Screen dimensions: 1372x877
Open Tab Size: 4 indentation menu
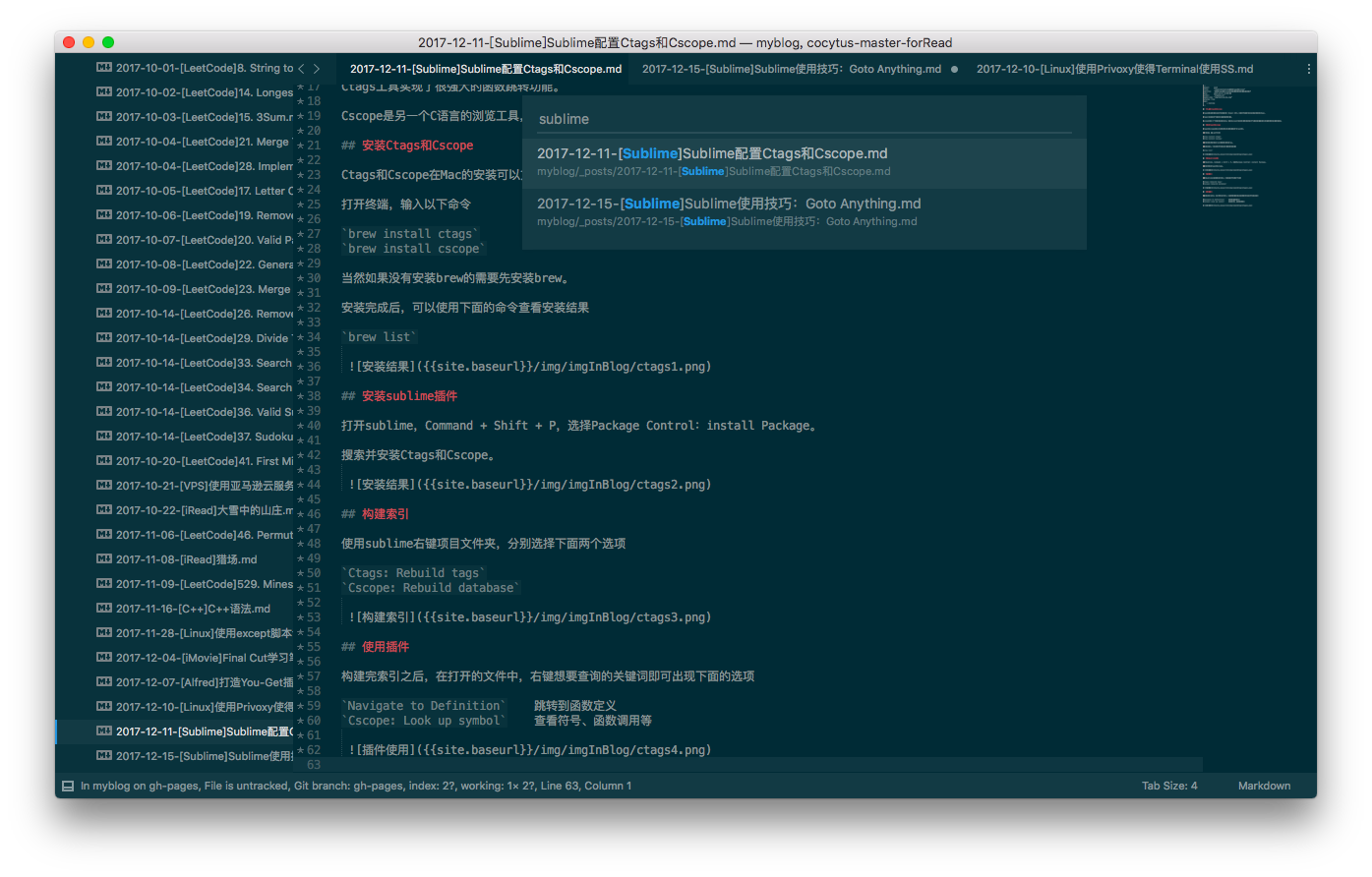(x=1169, y=787)
